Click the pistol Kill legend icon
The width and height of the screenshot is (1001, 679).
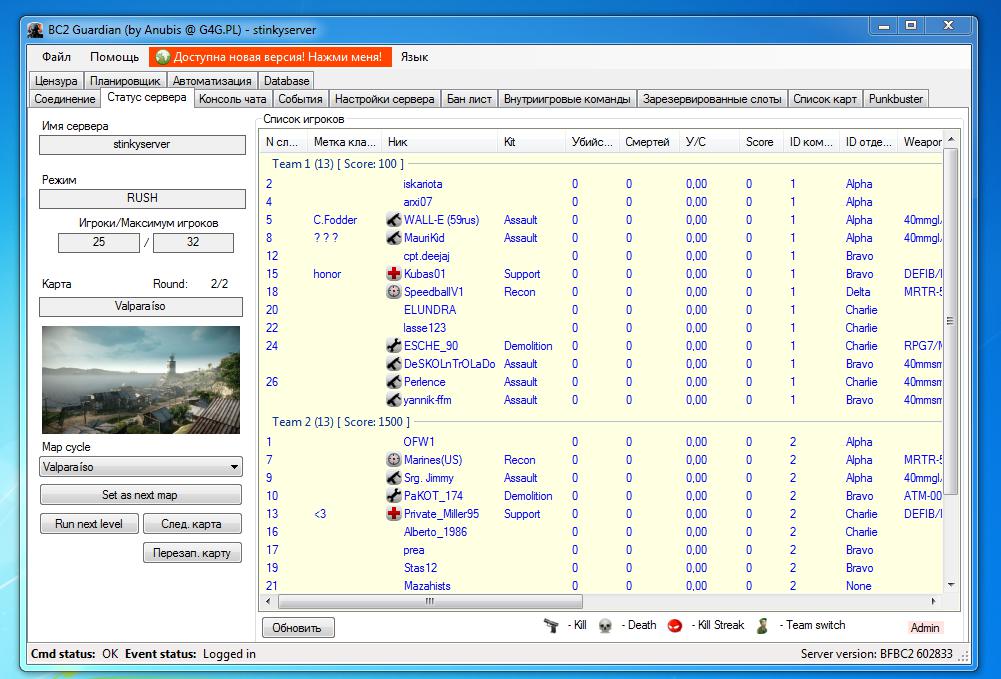pos(551,625)
